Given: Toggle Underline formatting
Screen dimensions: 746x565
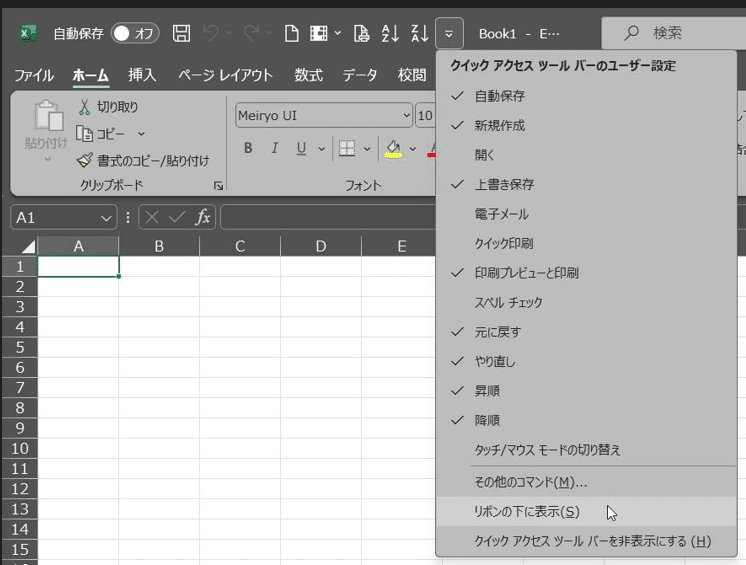Looking at the screenshot, I should (x=301, y=148).
